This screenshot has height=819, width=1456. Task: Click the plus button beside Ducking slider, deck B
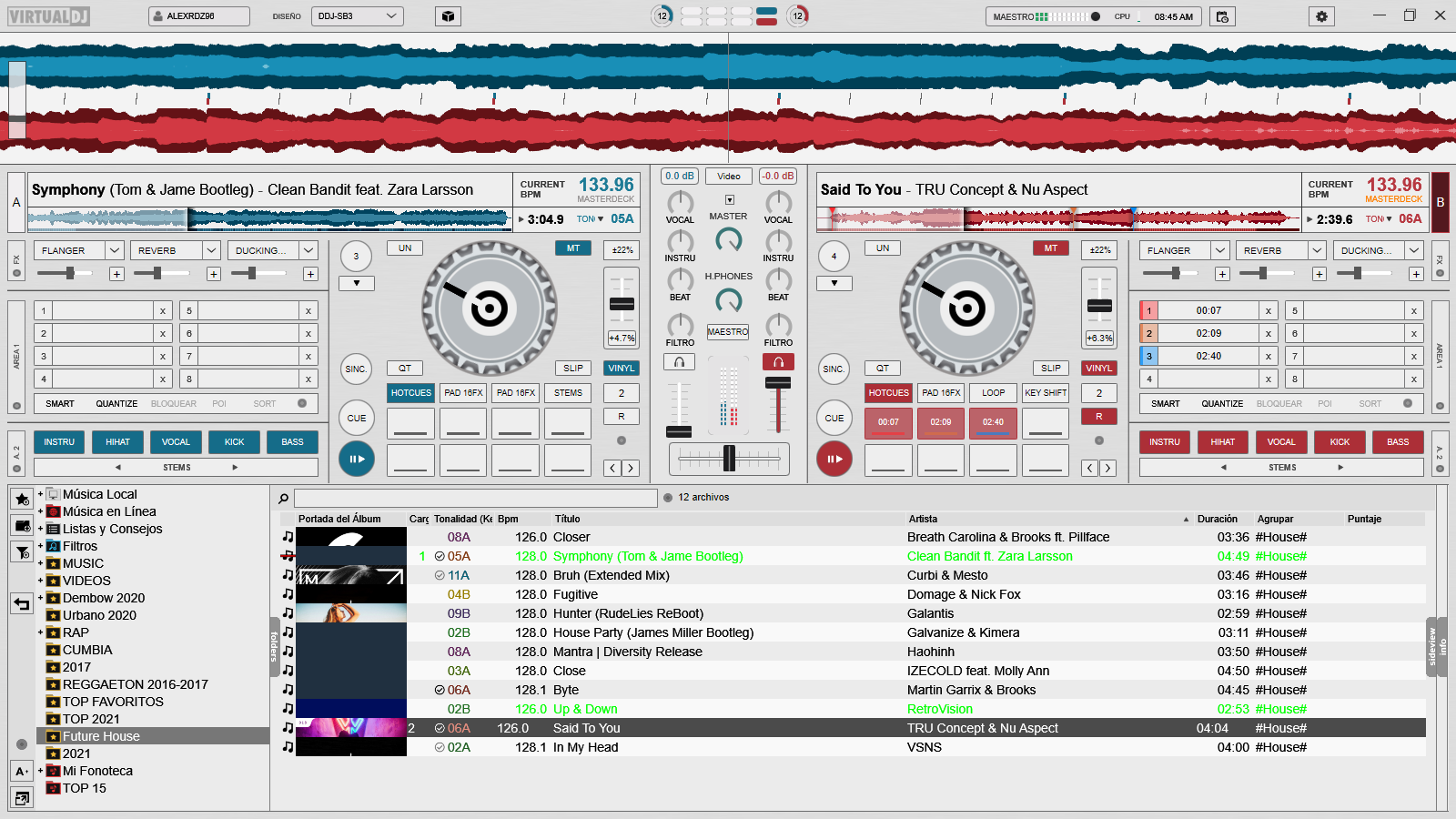click(x=1416, y=274)
